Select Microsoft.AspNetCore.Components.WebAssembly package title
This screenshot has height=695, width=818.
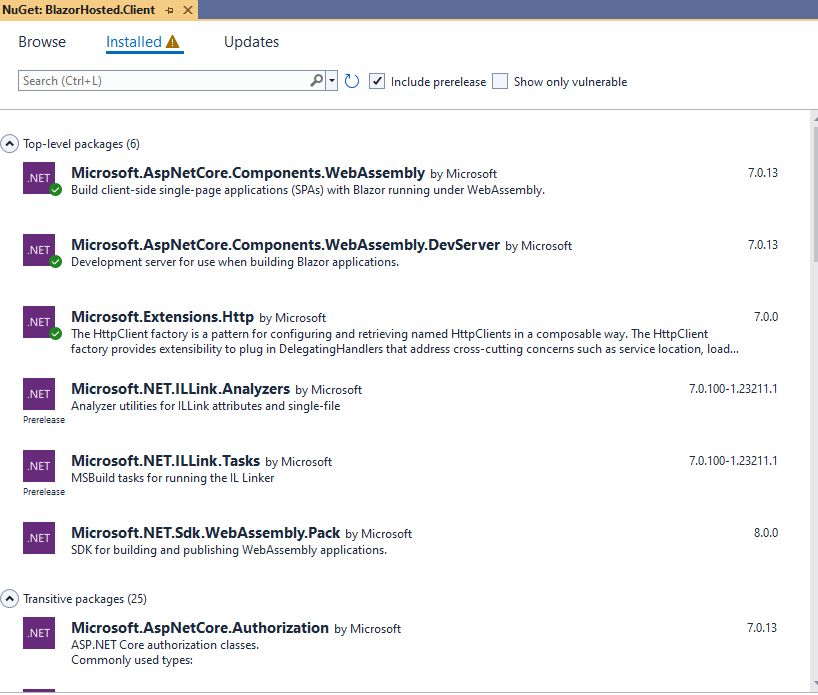pyautogui.click(x=248, y=173)
